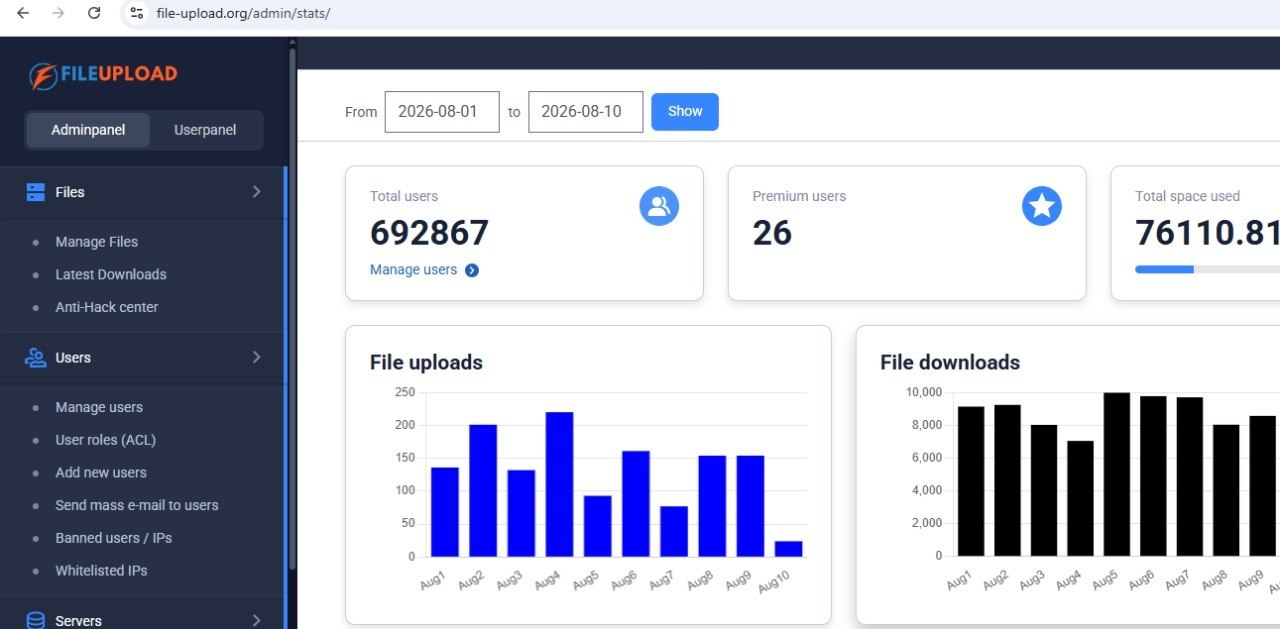Click the Aug5 bar in File downloads chart
The width and height of the screenshot is (1280, 629).
click(1117, 474)
